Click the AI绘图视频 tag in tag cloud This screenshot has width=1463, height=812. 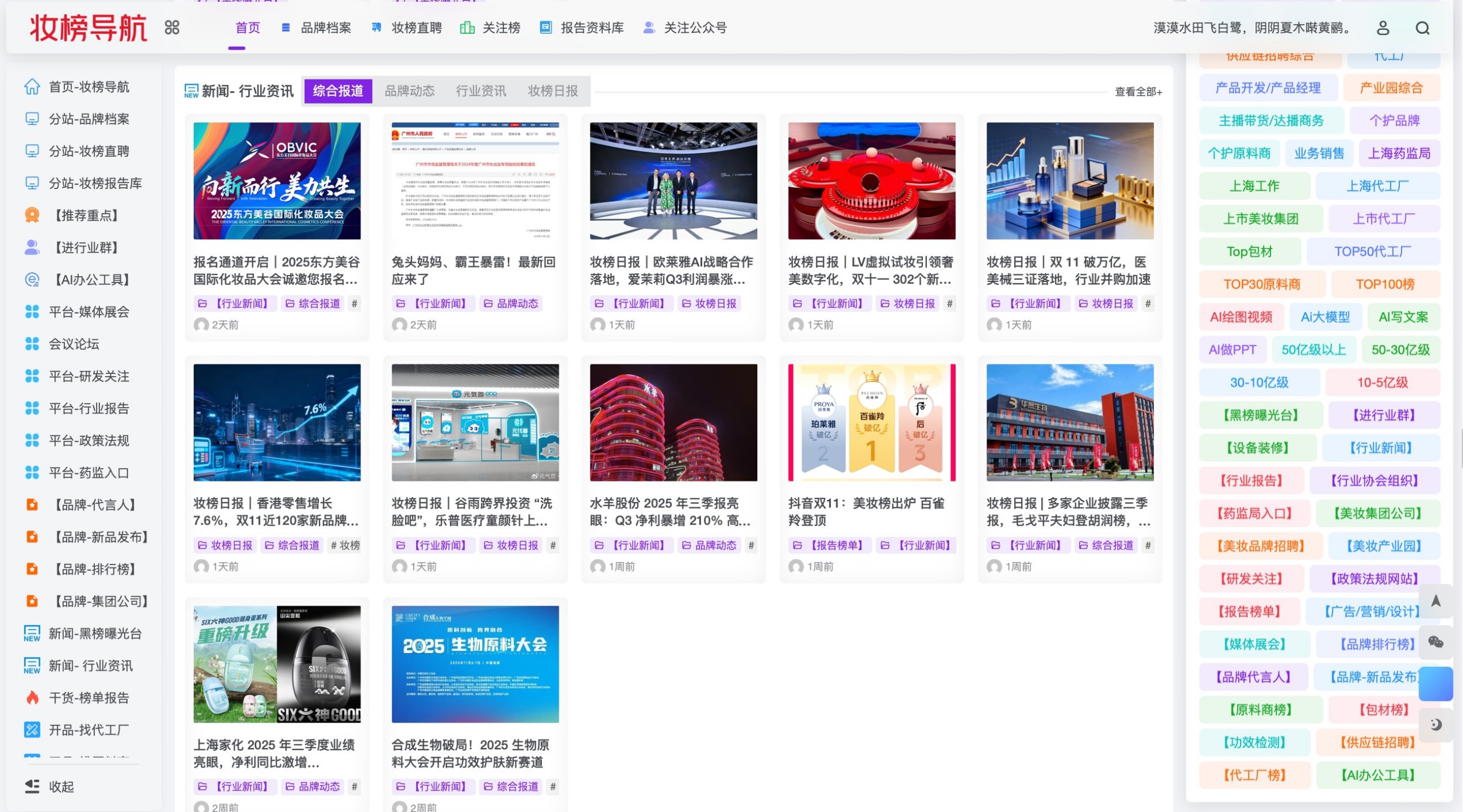[1242, 316]
